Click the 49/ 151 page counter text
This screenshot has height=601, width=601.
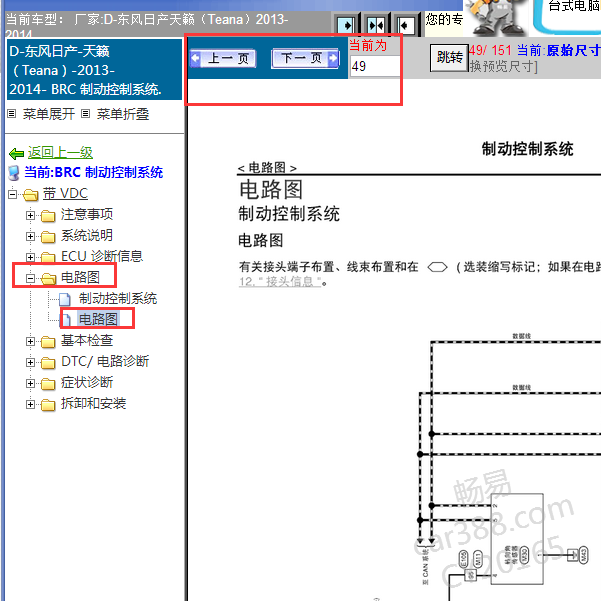[491, 50]
